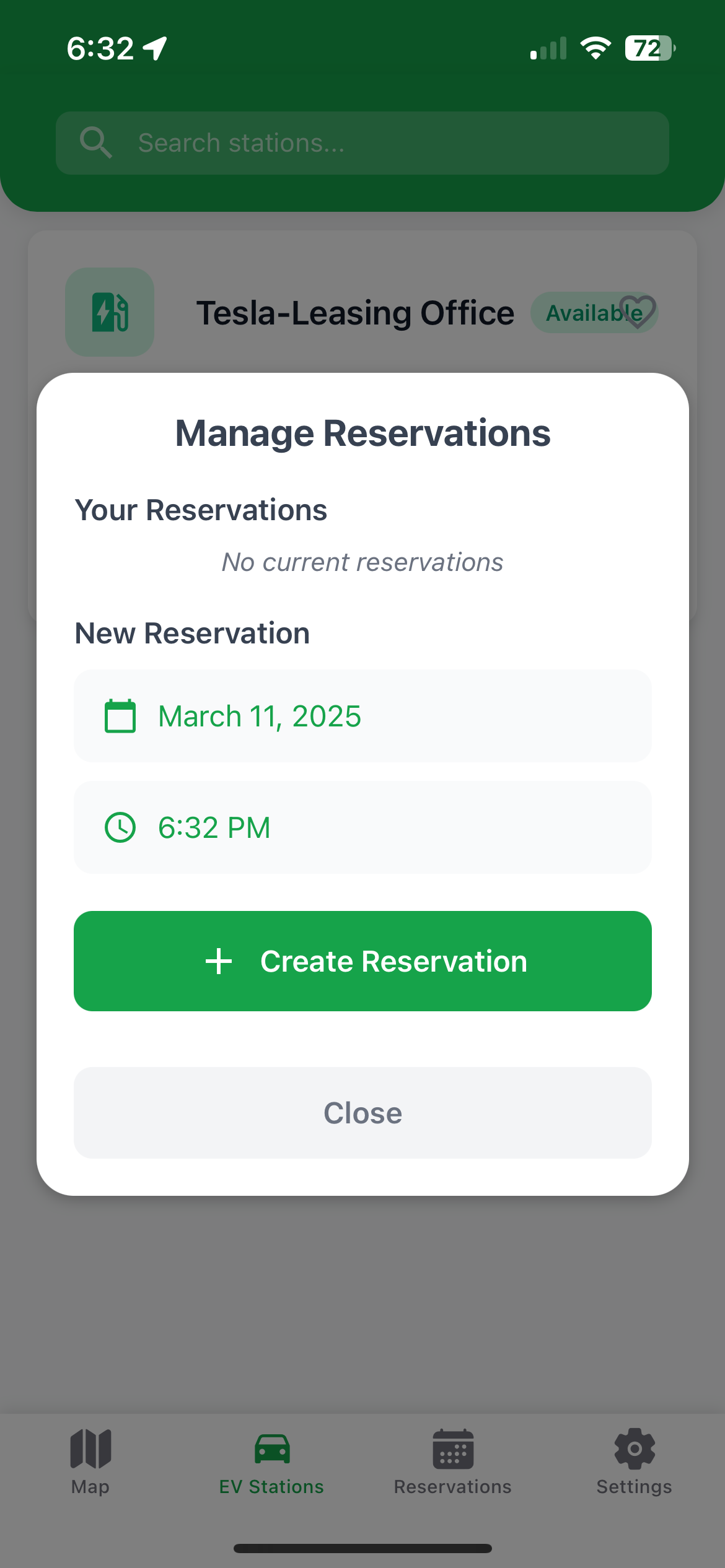
Task: Tap the location arrow next to 6:32
Action: coord(155,48)
